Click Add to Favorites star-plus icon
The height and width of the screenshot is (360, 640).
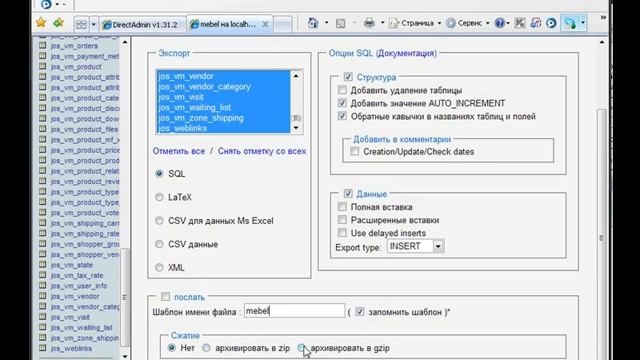[x=58, y=23]
